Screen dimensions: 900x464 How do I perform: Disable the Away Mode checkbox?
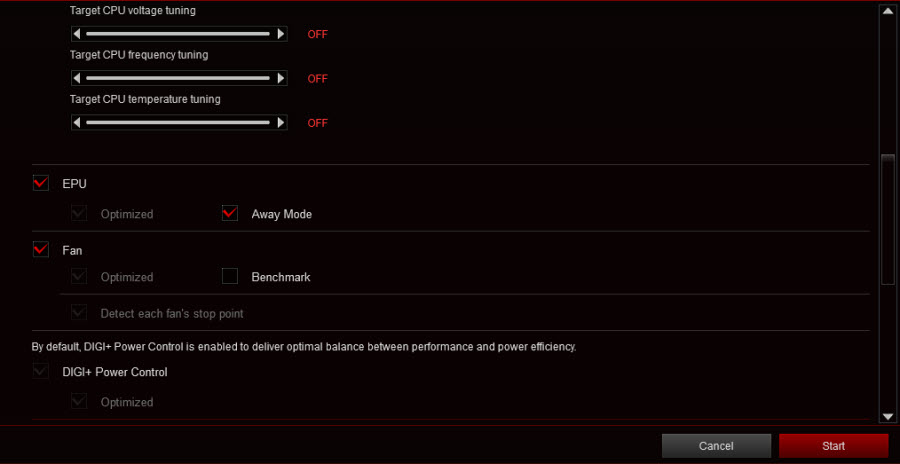(230, 214)
